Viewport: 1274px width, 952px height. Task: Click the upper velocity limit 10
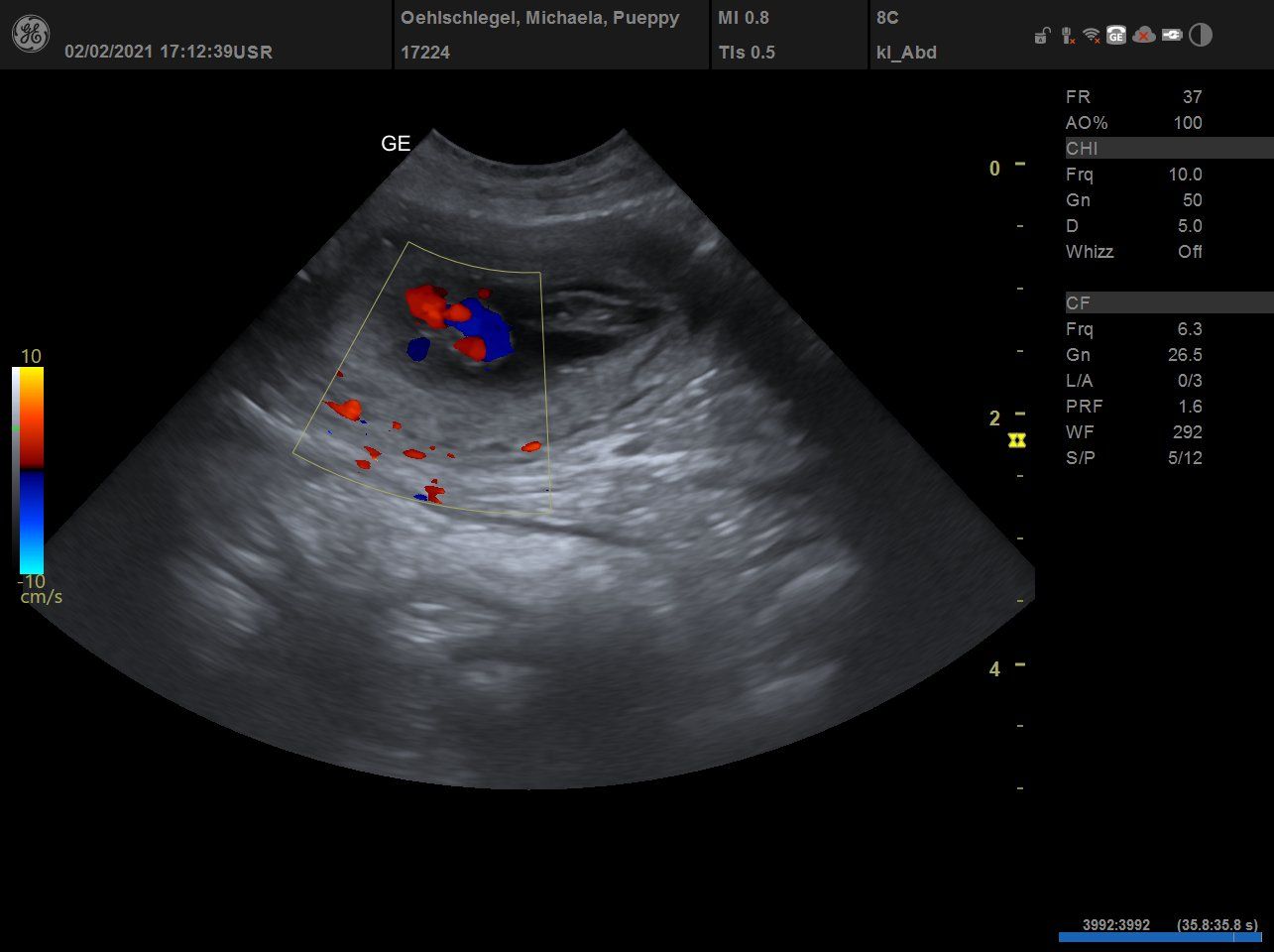(x=31, y=357)
